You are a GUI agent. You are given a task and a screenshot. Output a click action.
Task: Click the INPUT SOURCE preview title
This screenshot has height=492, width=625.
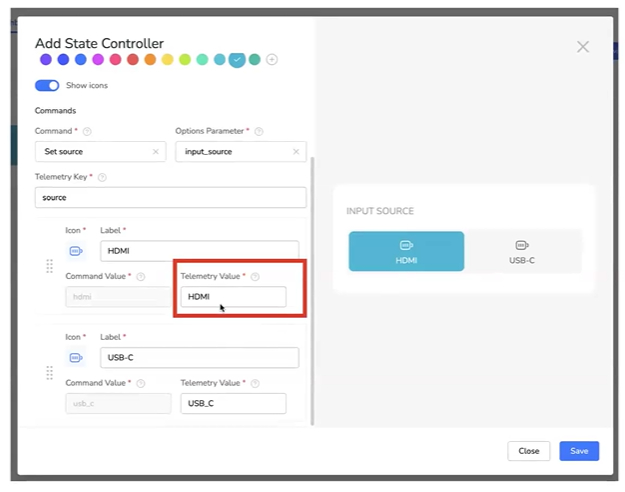[380, 211]
